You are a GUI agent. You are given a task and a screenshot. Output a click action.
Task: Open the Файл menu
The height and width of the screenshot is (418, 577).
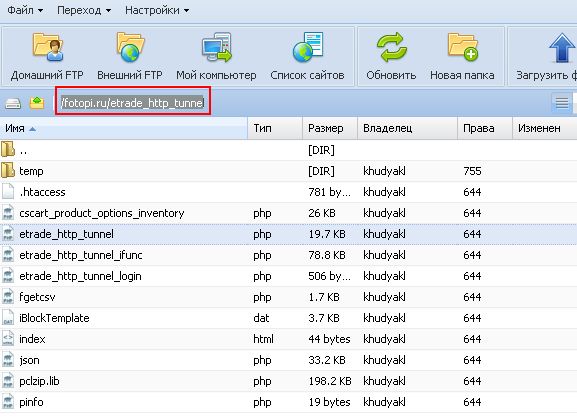(x=25, y=10)
